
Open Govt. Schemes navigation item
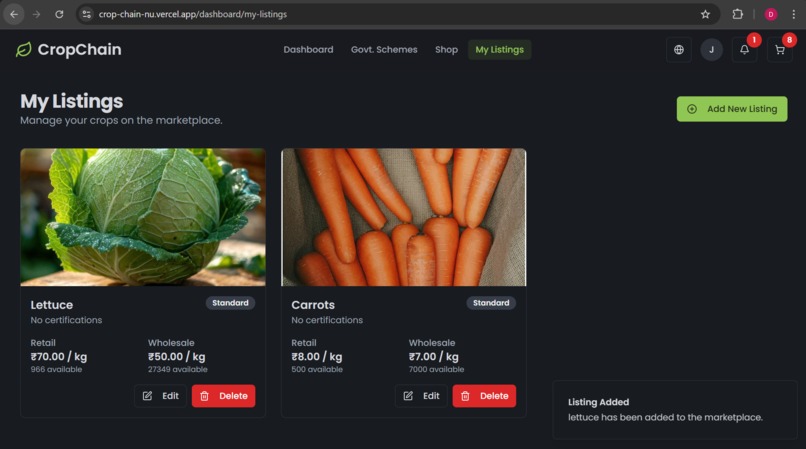coord(384,50)
